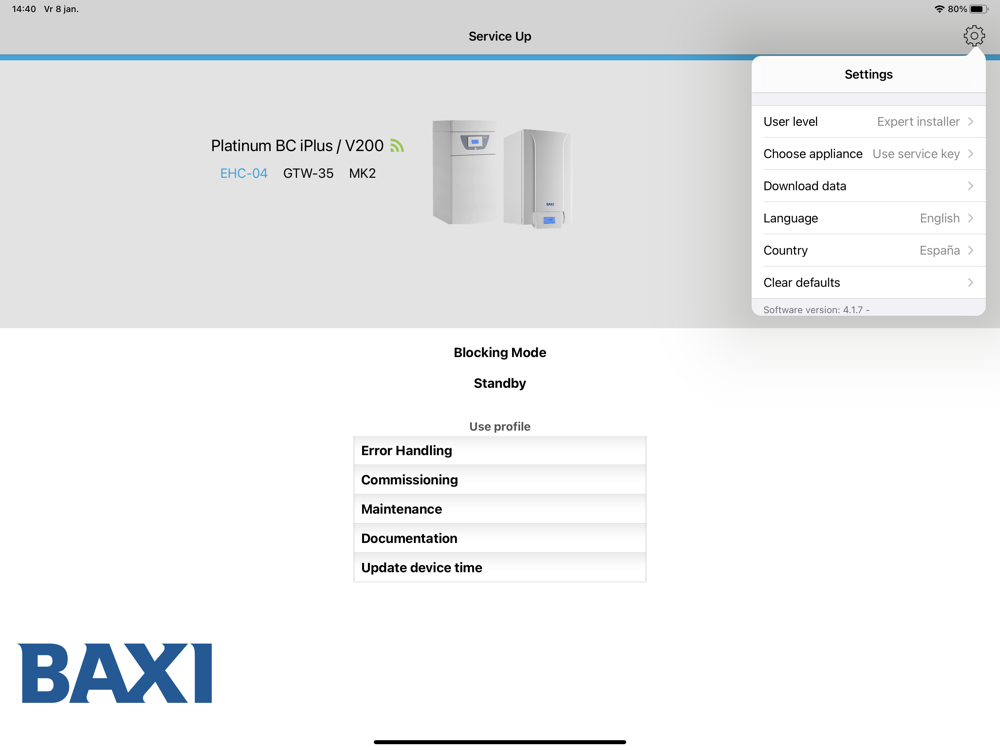Open Download data option

point(869,186)
